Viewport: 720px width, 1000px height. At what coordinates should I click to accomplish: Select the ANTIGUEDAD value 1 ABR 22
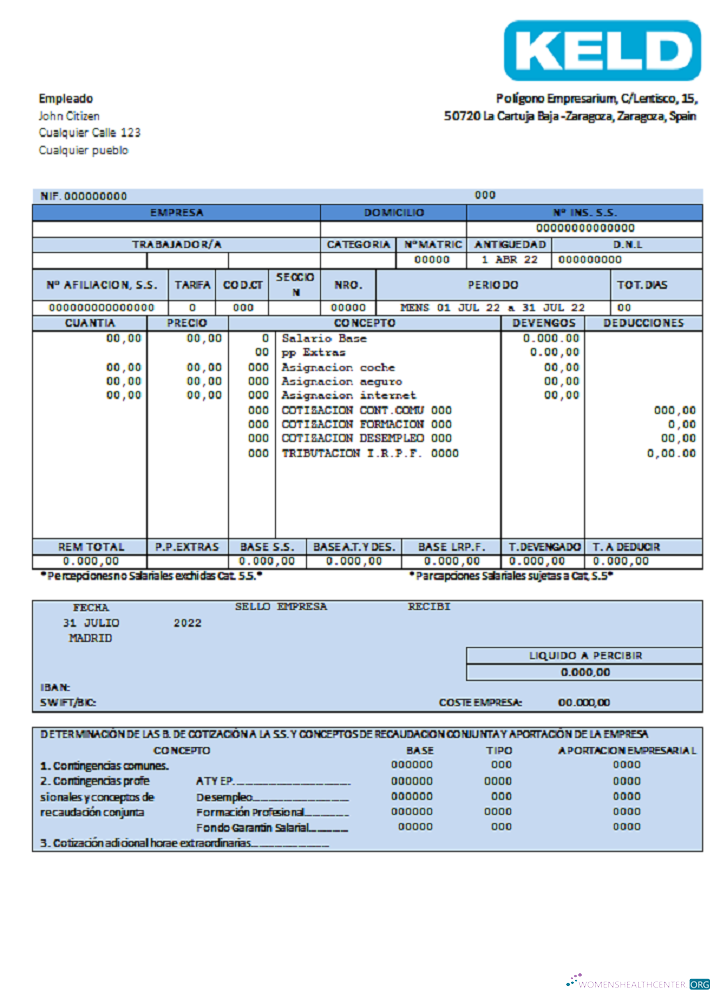tap(509, 259)
